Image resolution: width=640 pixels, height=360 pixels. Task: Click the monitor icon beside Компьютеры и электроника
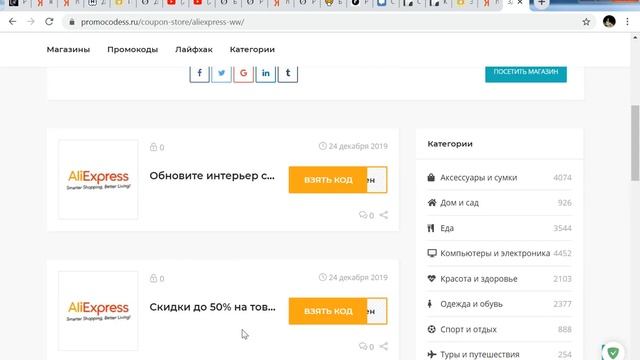(432, 253)
